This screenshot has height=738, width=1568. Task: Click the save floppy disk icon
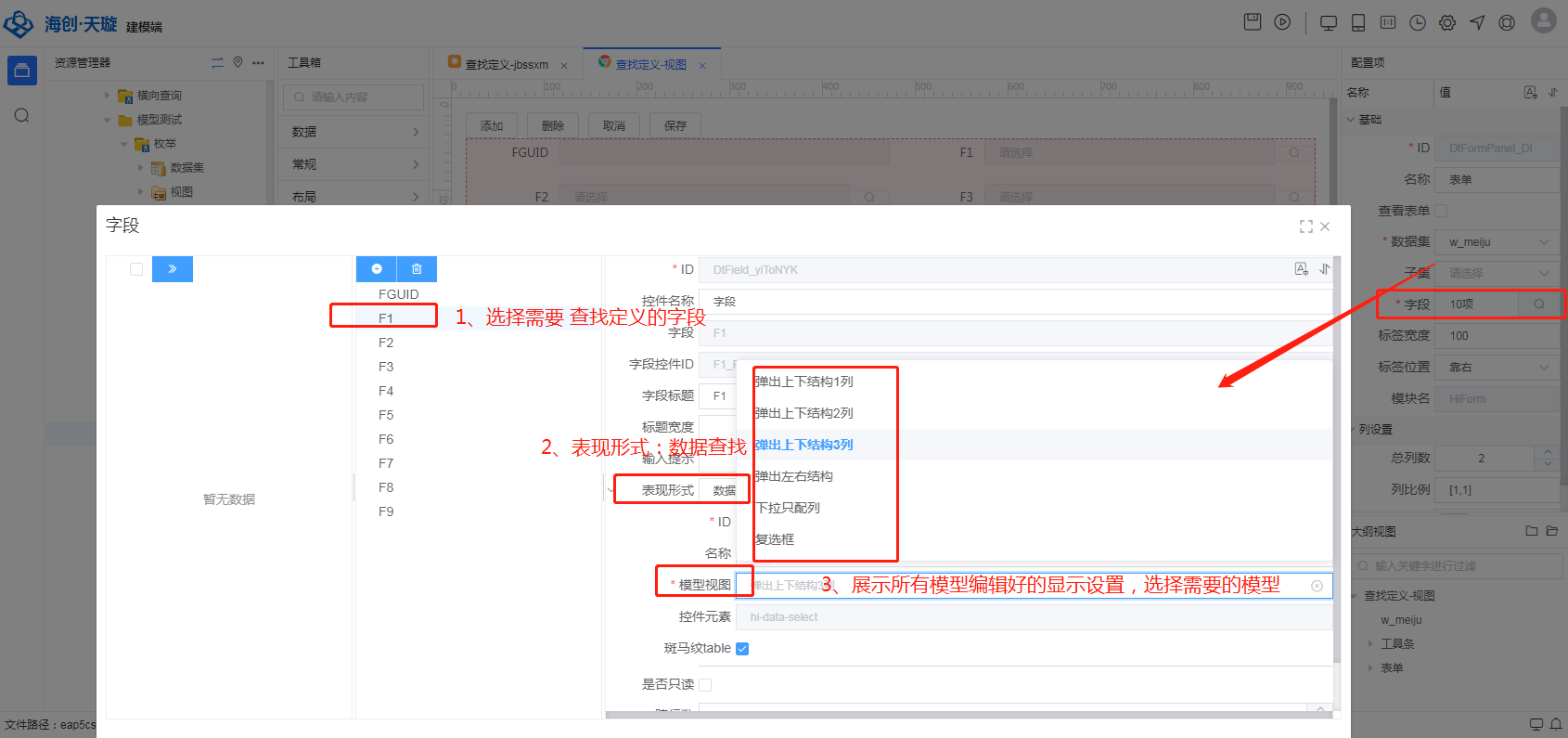[x=1253, y=22]
